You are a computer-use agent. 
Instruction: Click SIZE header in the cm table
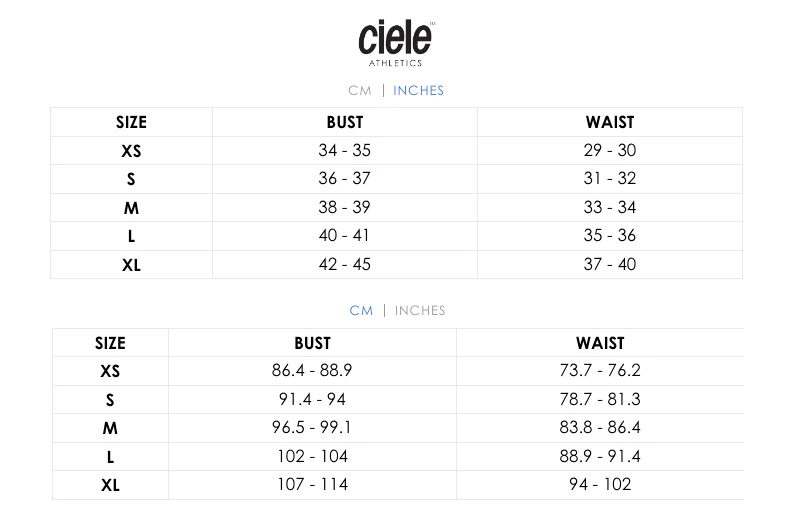[110, 342]
